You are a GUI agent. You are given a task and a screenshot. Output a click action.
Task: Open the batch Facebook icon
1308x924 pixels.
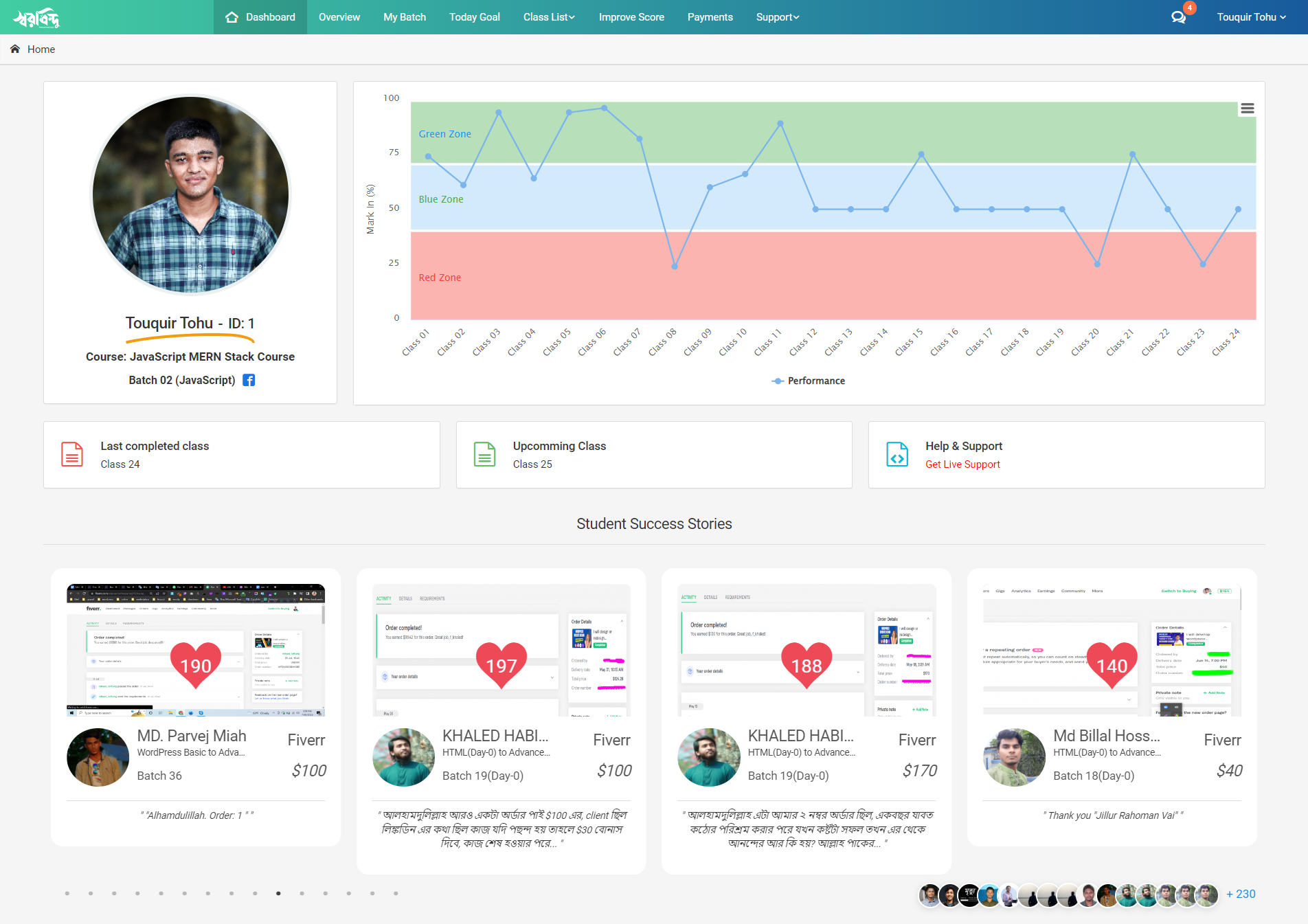click(249, 380)
